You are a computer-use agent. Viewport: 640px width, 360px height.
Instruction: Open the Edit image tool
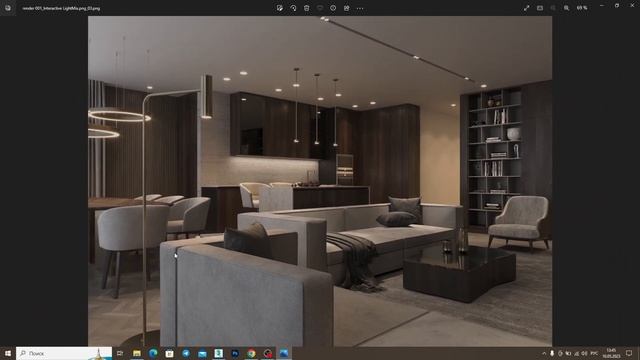coord(280,8)
